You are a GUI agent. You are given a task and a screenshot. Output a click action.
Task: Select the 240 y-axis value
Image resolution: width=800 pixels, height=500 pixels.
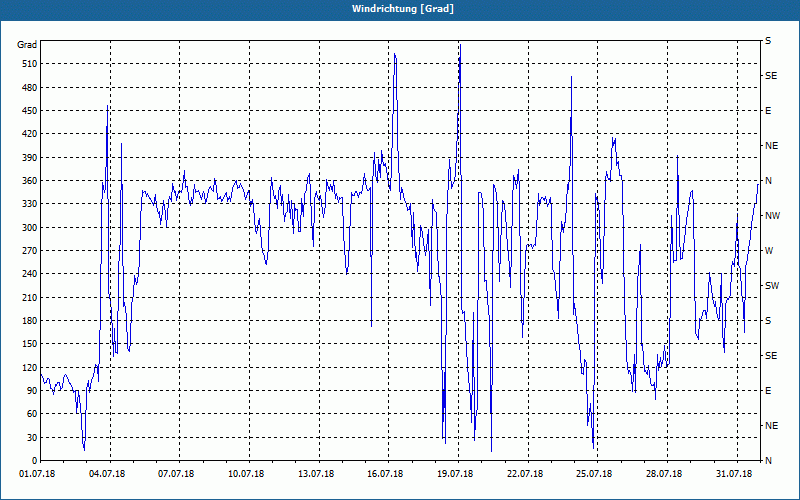pos(30,274)
